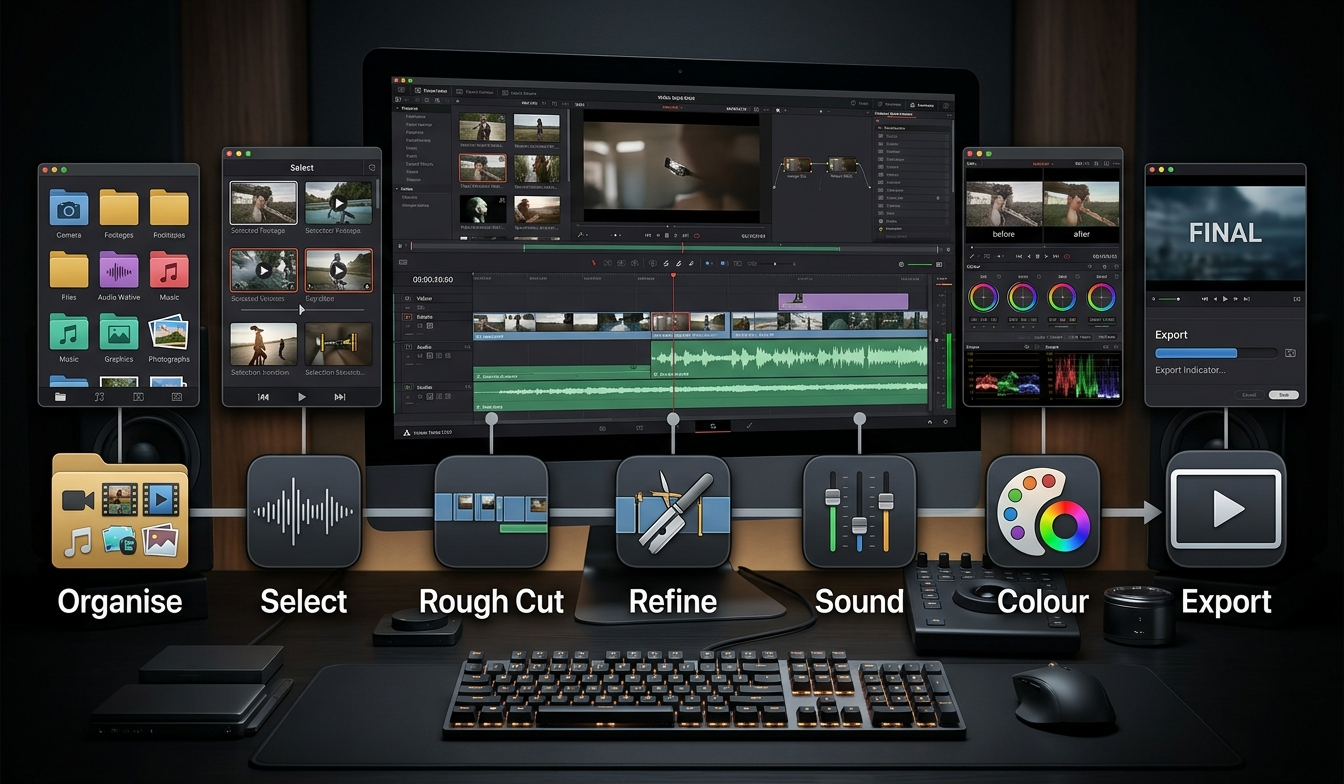
Task: Open the yellow Files folder
Action: tap(68, 270)
